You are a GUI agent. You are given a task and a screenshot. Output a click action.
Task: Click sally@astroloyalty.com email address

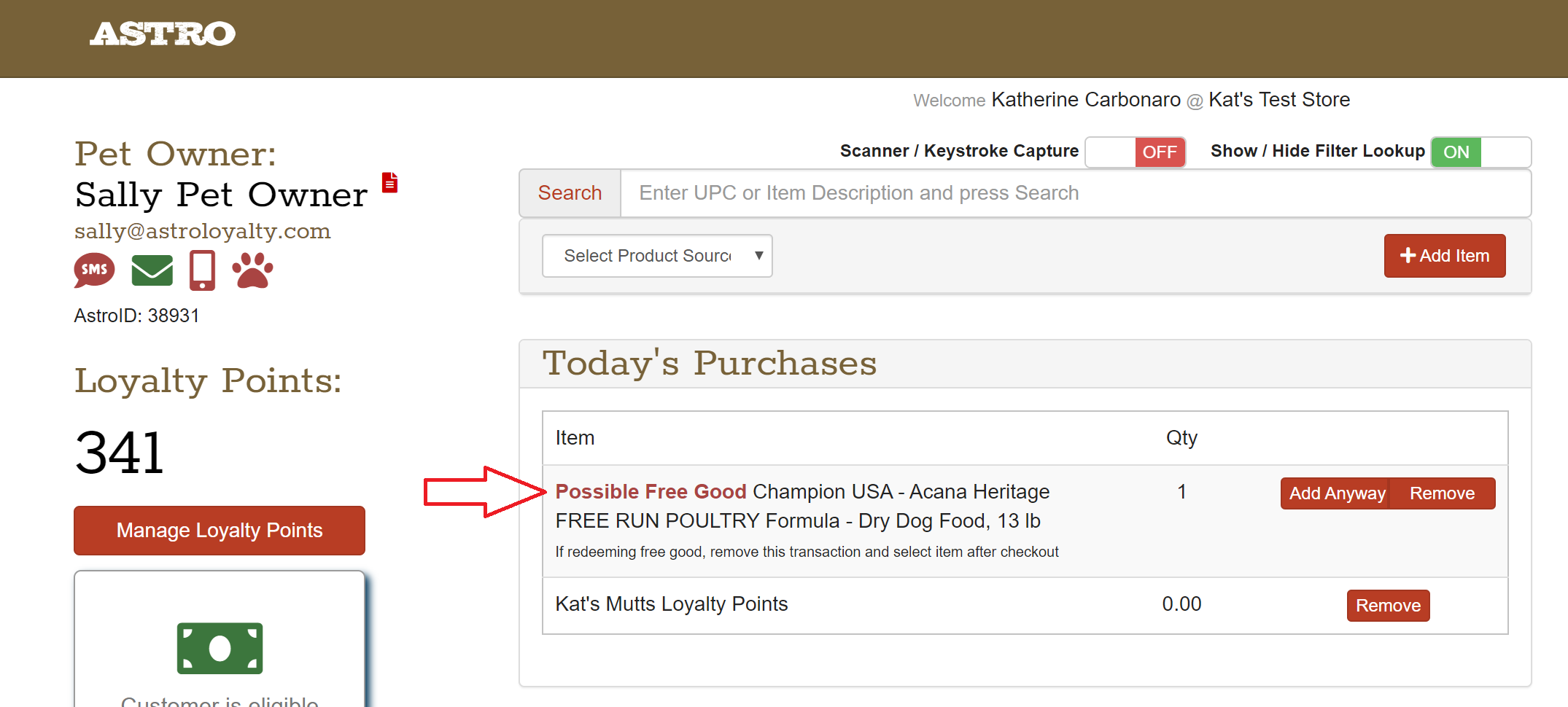click(203, 231)
